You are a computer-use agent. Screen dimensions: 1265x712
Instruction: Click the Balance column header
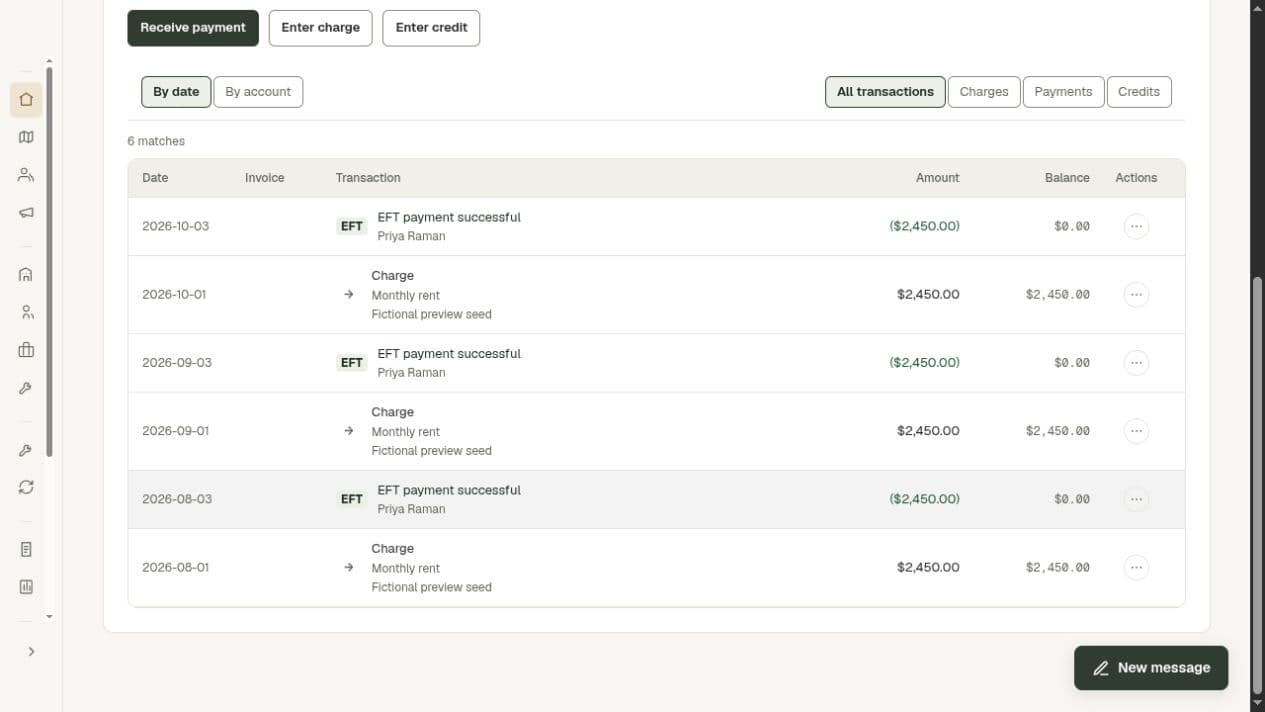pyautogui.click(x=1067, y=178)
